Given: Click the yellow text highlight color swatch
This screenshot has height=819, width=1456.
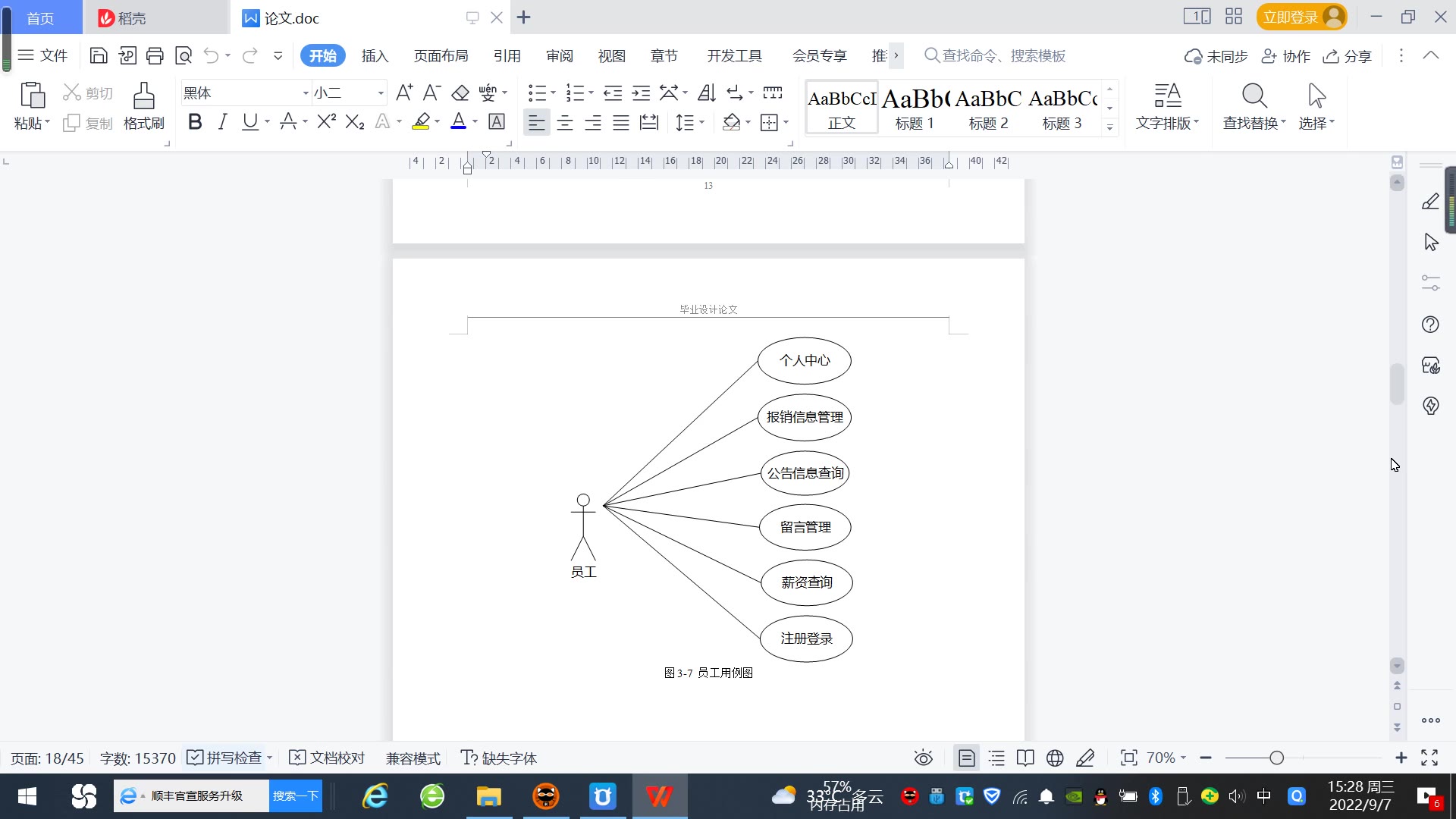Looking at the screenshot, I should click(421, 121).
